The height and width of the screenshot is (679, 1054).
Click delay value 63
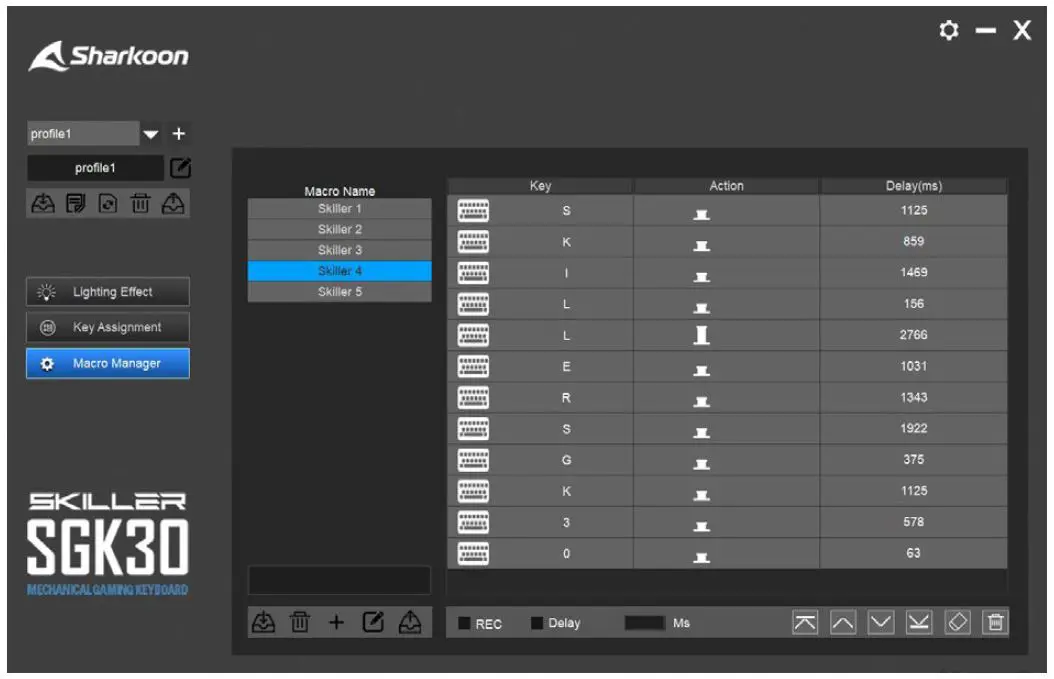click(x=913, y=553)
